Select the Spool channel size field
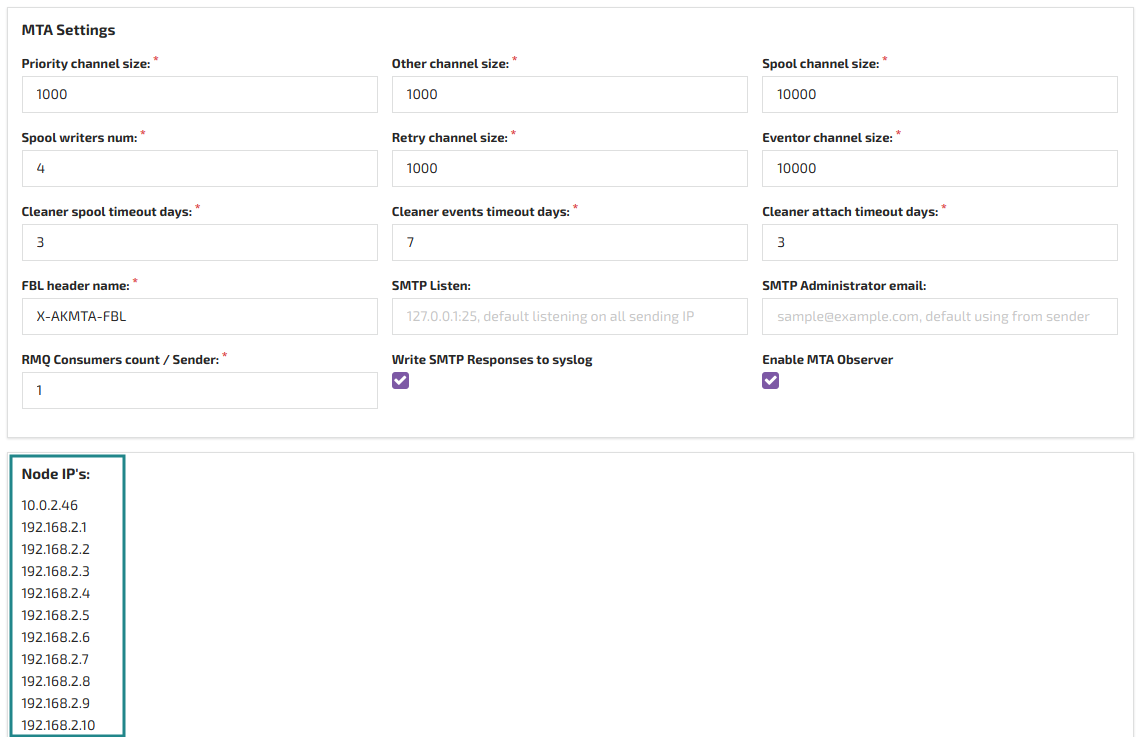 coord(939,95)
